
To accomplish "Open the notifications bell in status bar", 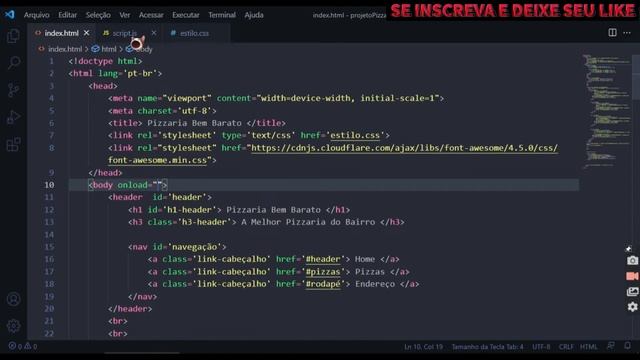I will (x=628, y=346).
